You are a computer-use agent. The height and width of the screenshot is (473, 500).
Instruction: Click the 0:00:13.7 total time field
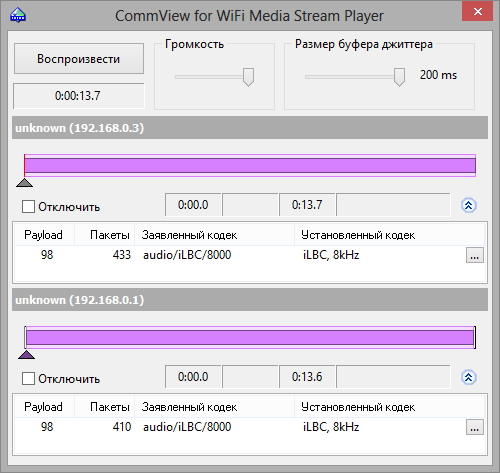click(x=79, y=96)
